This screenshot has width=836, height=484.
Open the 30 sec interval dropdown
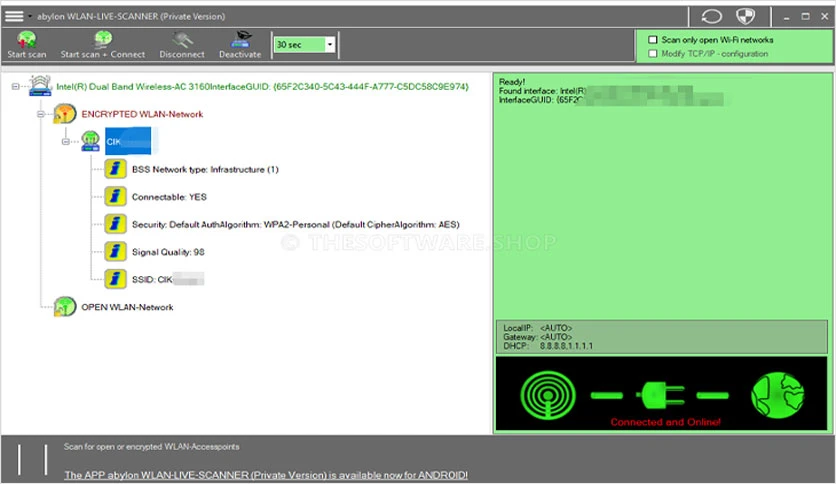(x=329, y=45)
